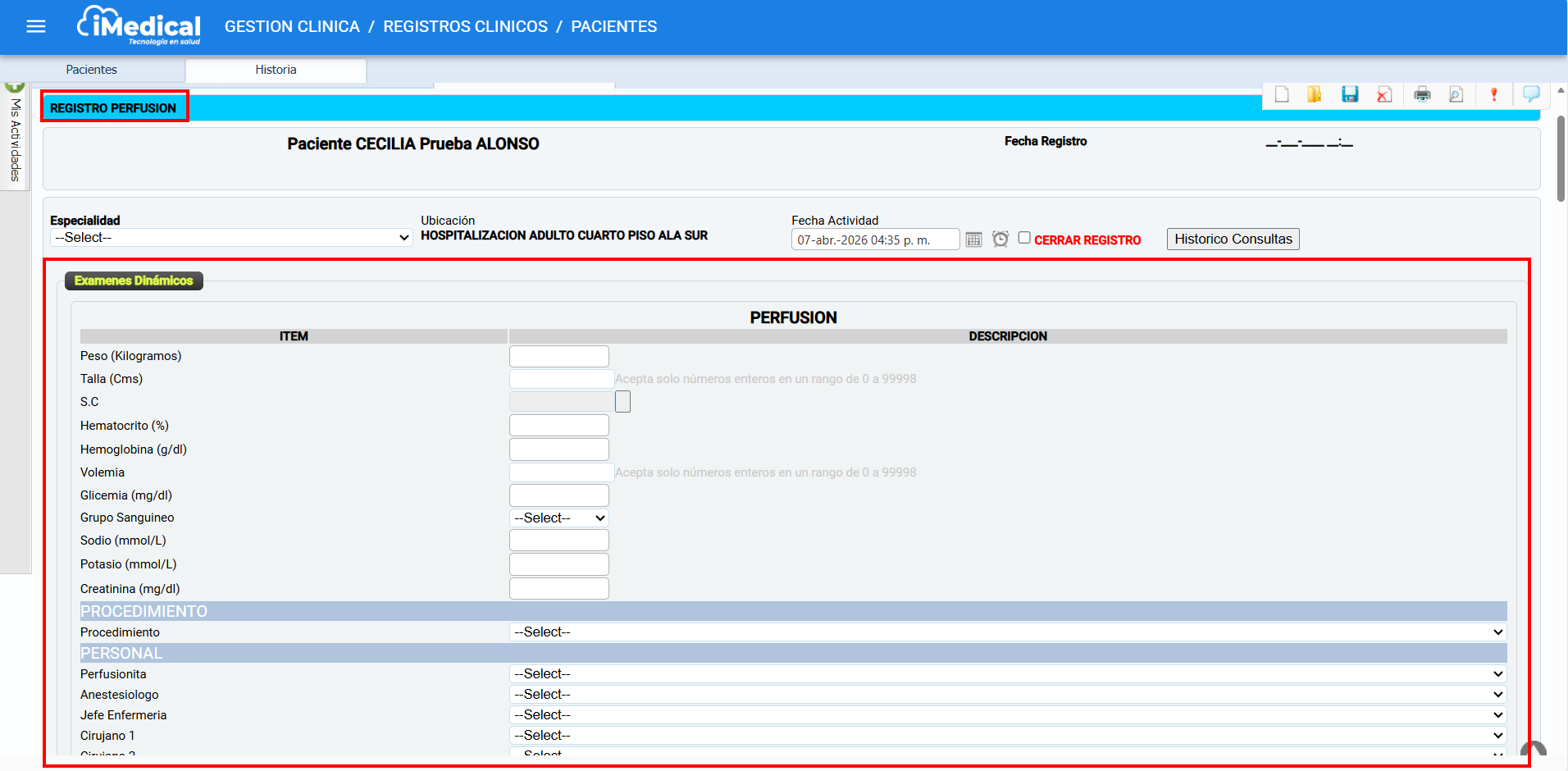Select the Historia tab
The image size is (1568, 771).
[276, 70]
